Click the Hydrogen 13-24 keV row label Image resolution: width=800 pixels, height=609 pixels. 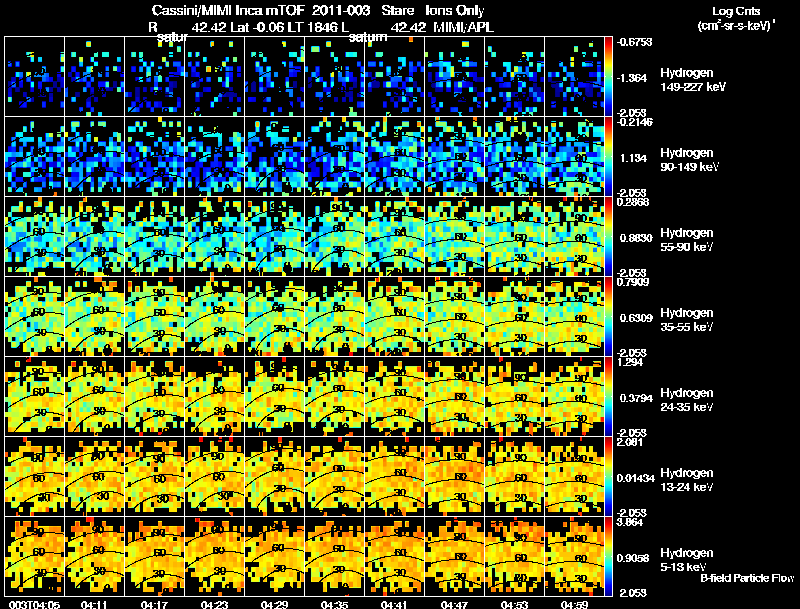(687, 480)
